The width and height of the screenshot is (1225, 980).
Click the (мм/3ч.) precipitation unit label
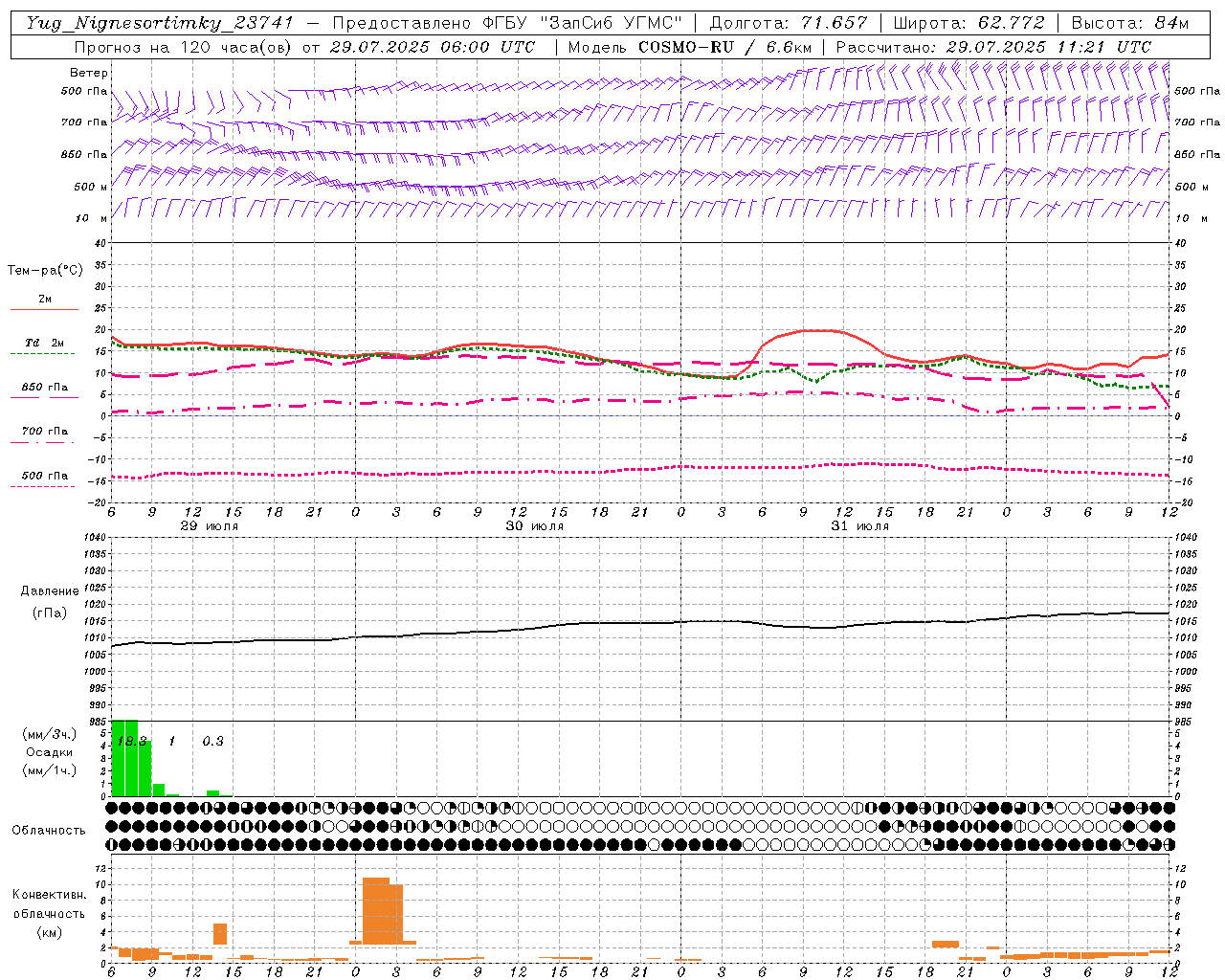pos(50,735)
